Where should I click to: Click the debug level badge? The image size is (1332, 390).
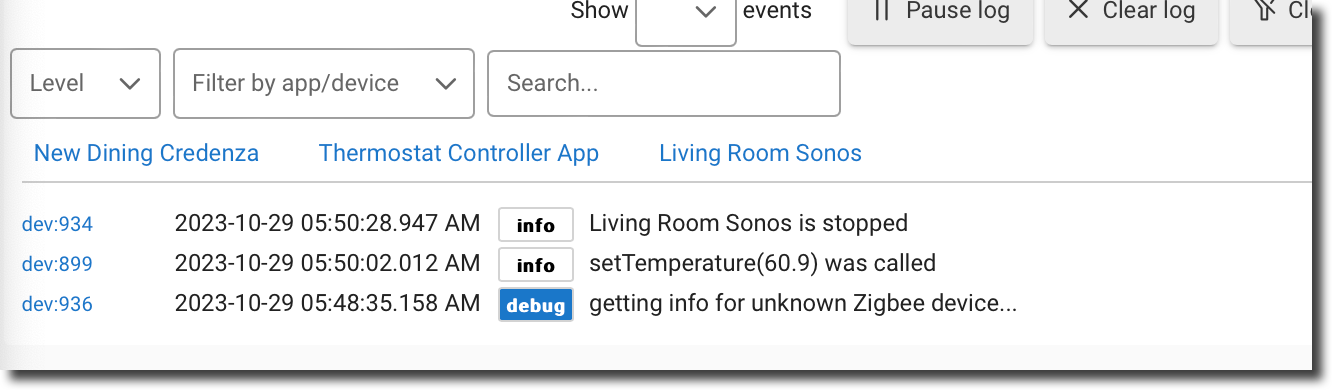(x=536, y=305)
